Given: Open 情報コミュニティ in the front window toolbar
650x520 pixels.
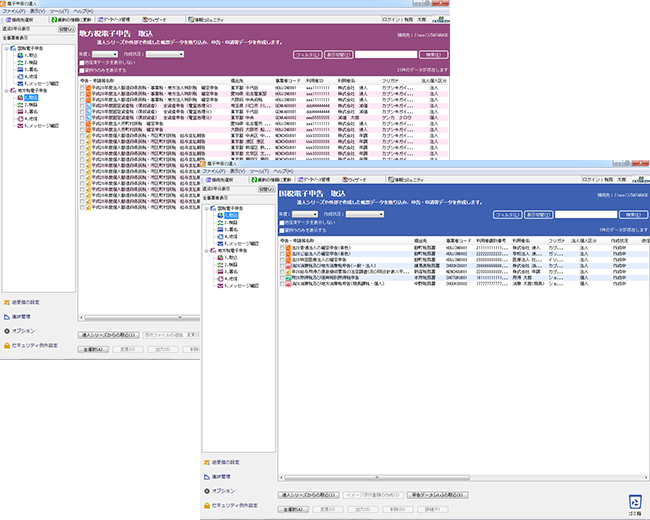Looking at the screenshot, I should (406, 180).
